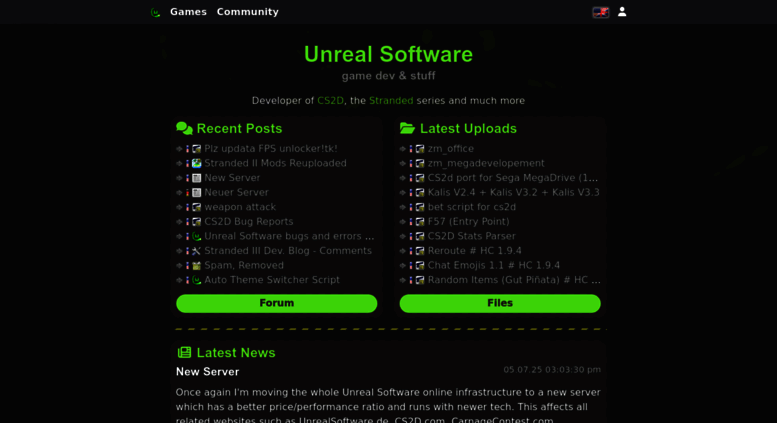Open 'Unreal Software bugs and errors' post
The height and width of the screenshot is (423, 777).
tap(289, 236)
